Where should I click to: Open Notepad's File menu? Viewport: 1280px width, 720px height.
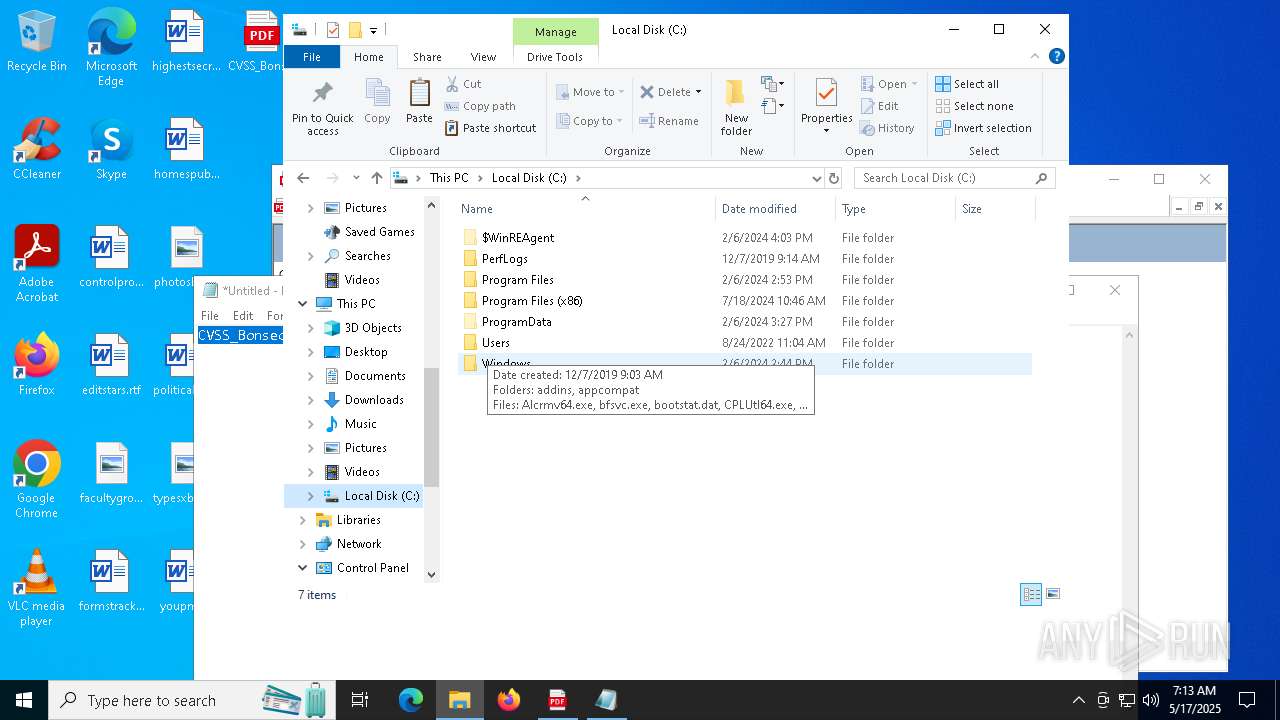(x=210, y=315)
